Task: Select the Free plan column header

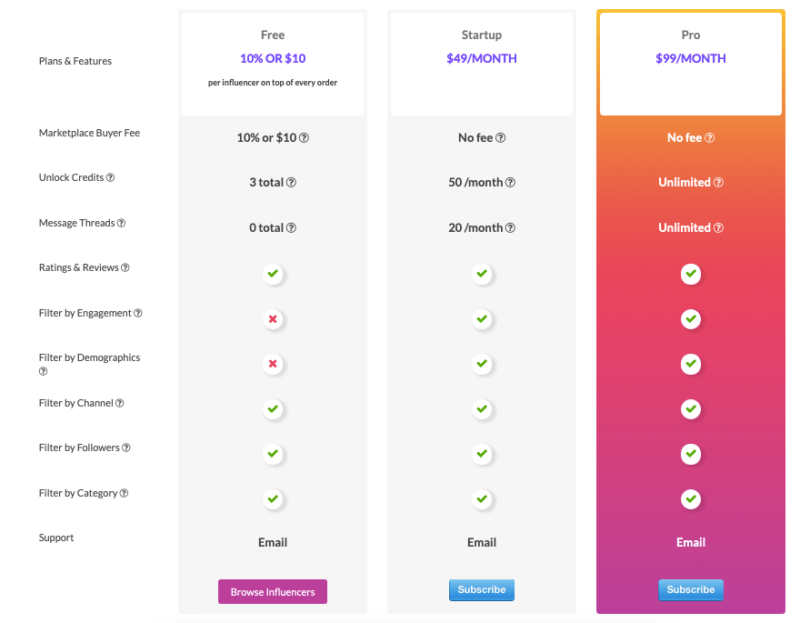Action: [272, 60]
